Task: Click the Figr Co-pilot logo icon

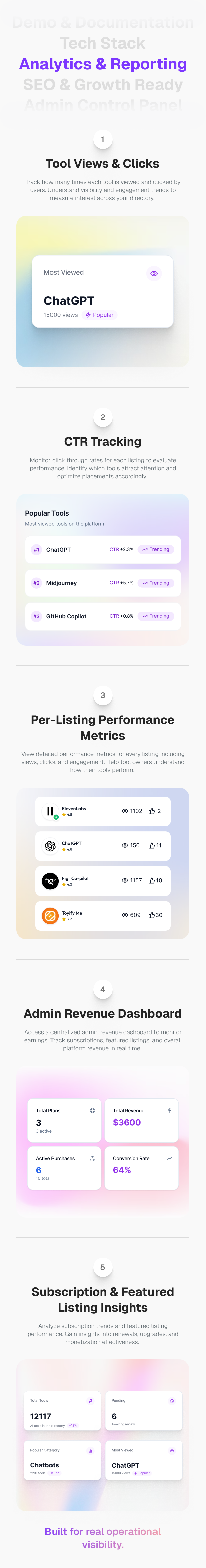Action: (50, 881)
